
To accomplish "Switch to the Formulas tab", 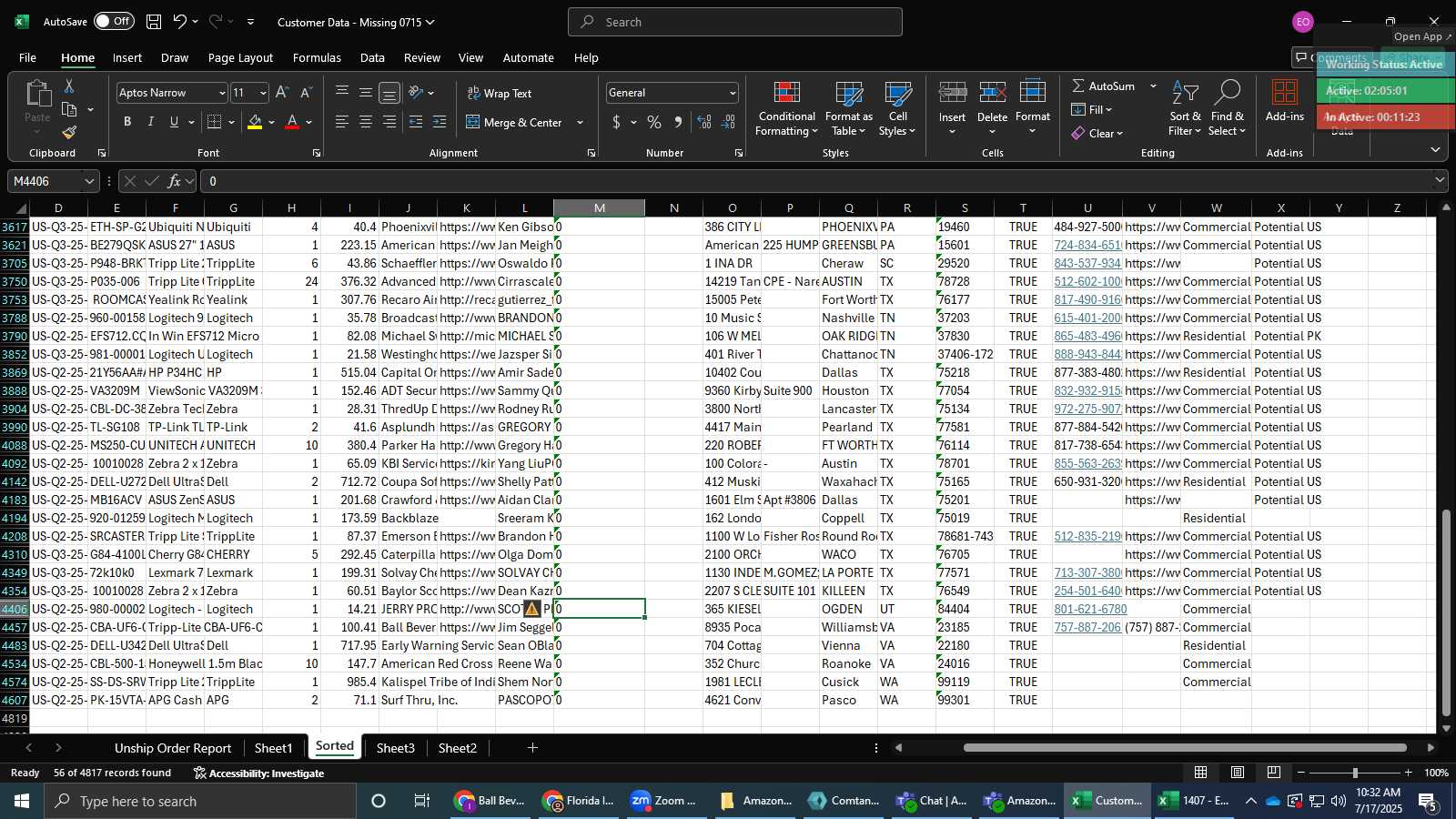I will coord(317,57).
